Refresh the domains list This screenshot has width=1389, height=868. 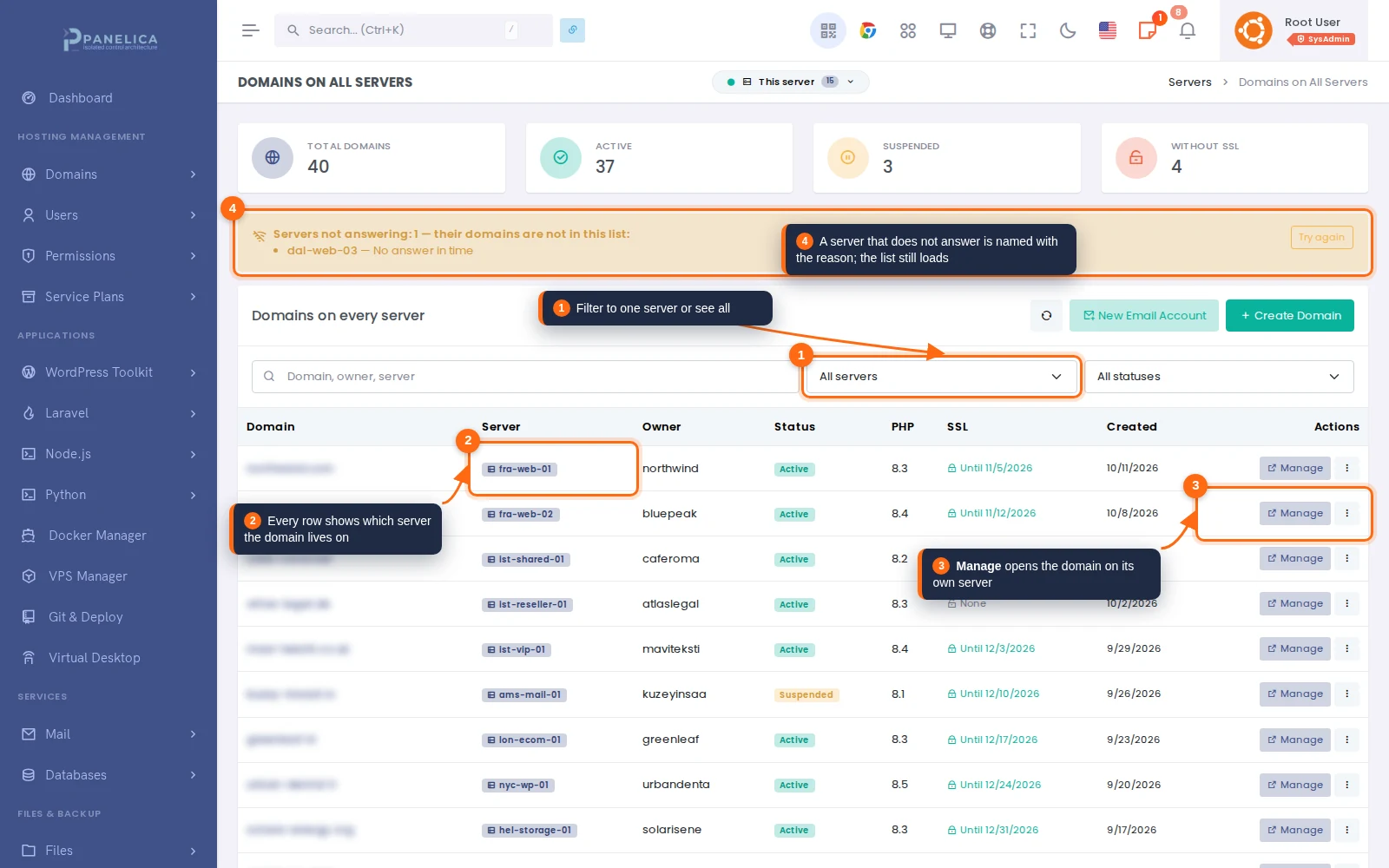tap(1046, 315)
